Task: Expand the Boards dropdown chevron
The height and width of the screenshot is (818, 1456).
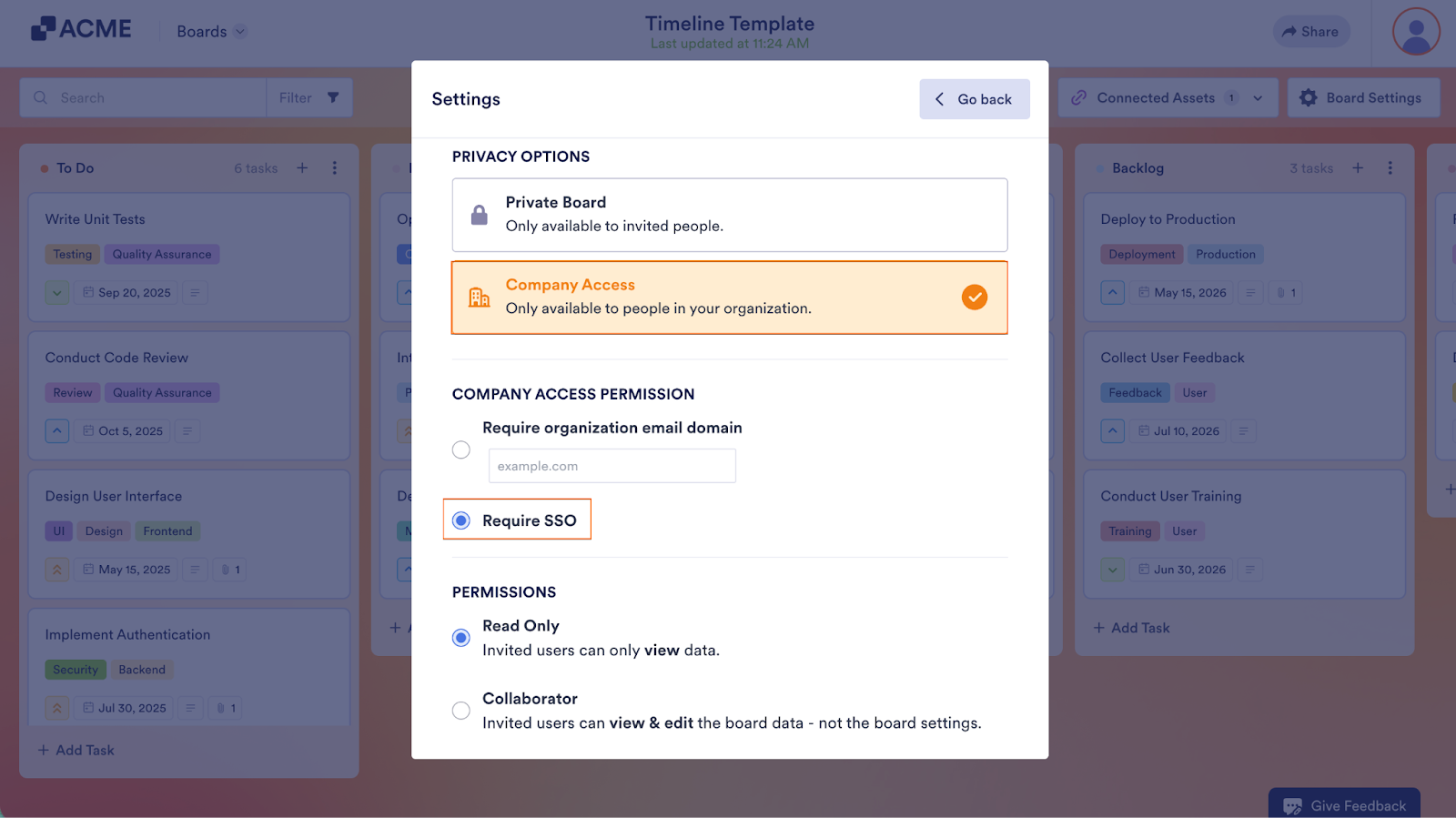Action: click(239, 31)
